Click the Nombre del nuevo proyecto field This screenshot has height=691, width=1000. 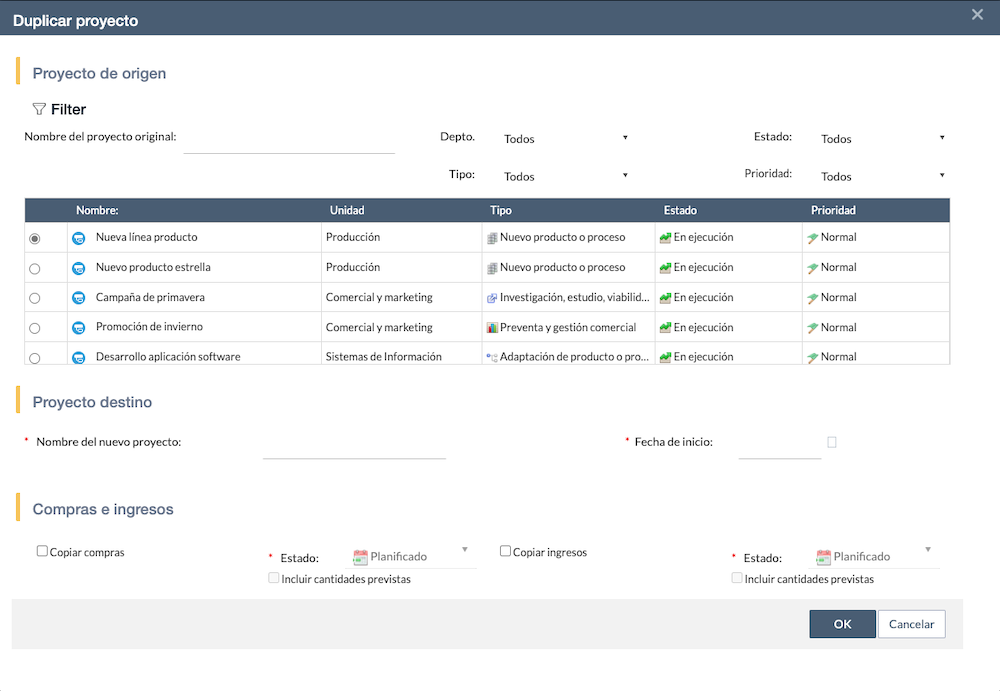tap(354, 446)
